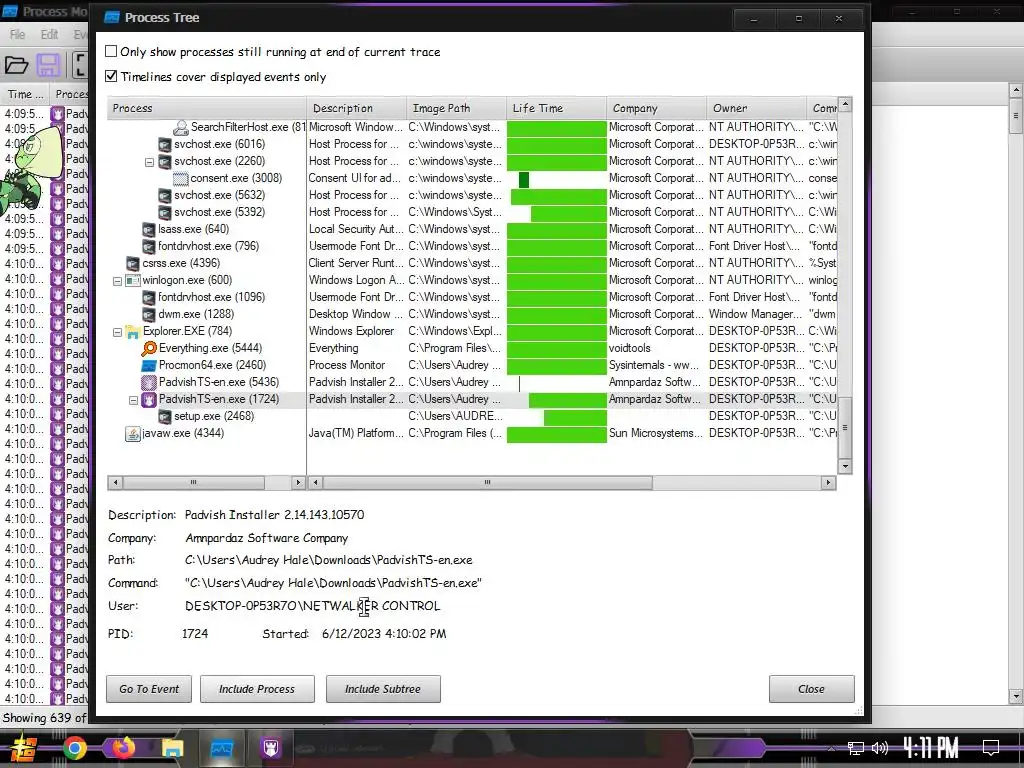
Task: Collapse the svchost.exe (2260) subtree
Action: point(150,161)
